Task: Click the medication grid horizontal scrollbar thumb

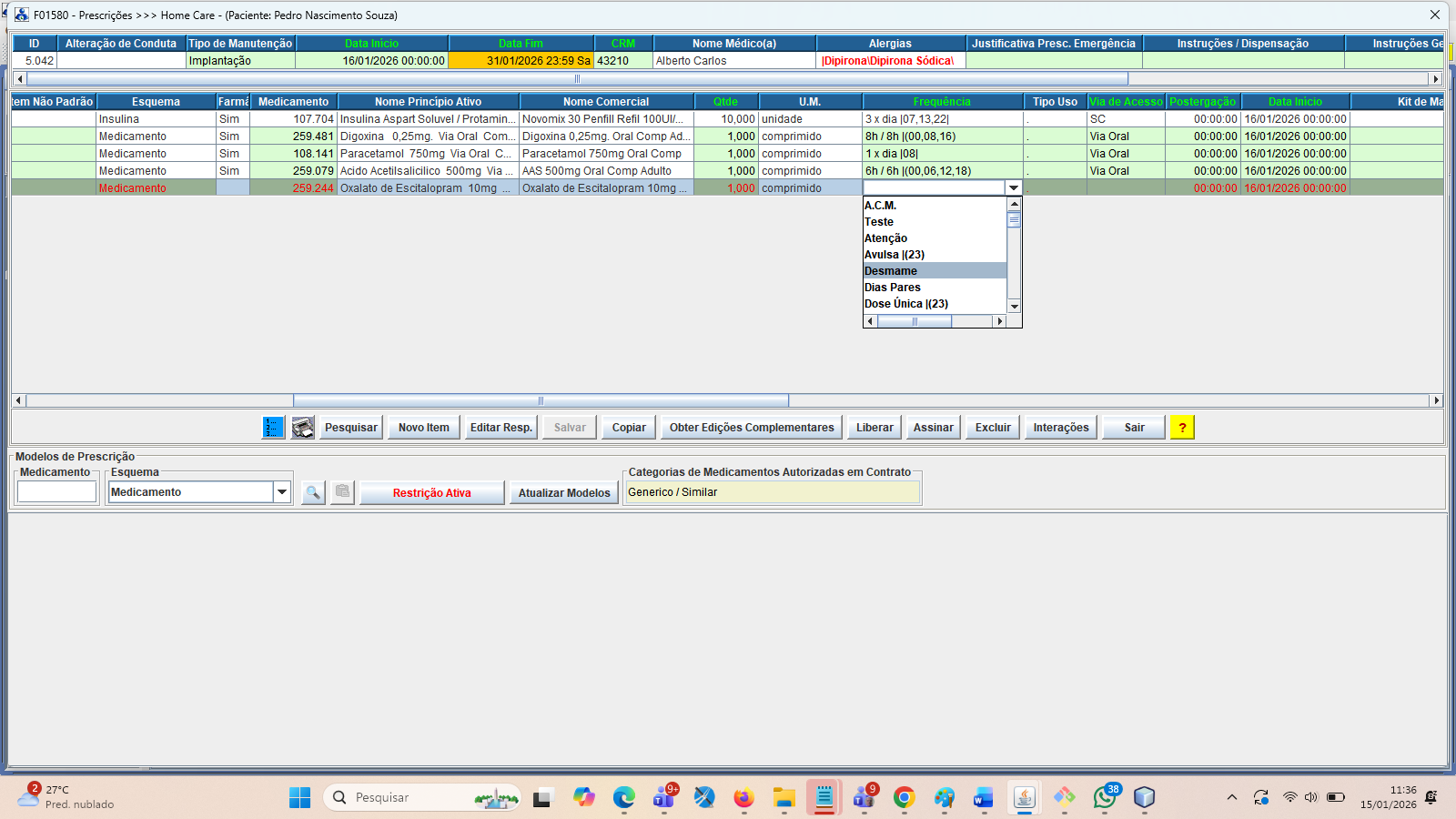Action: (x=541, y=400)
